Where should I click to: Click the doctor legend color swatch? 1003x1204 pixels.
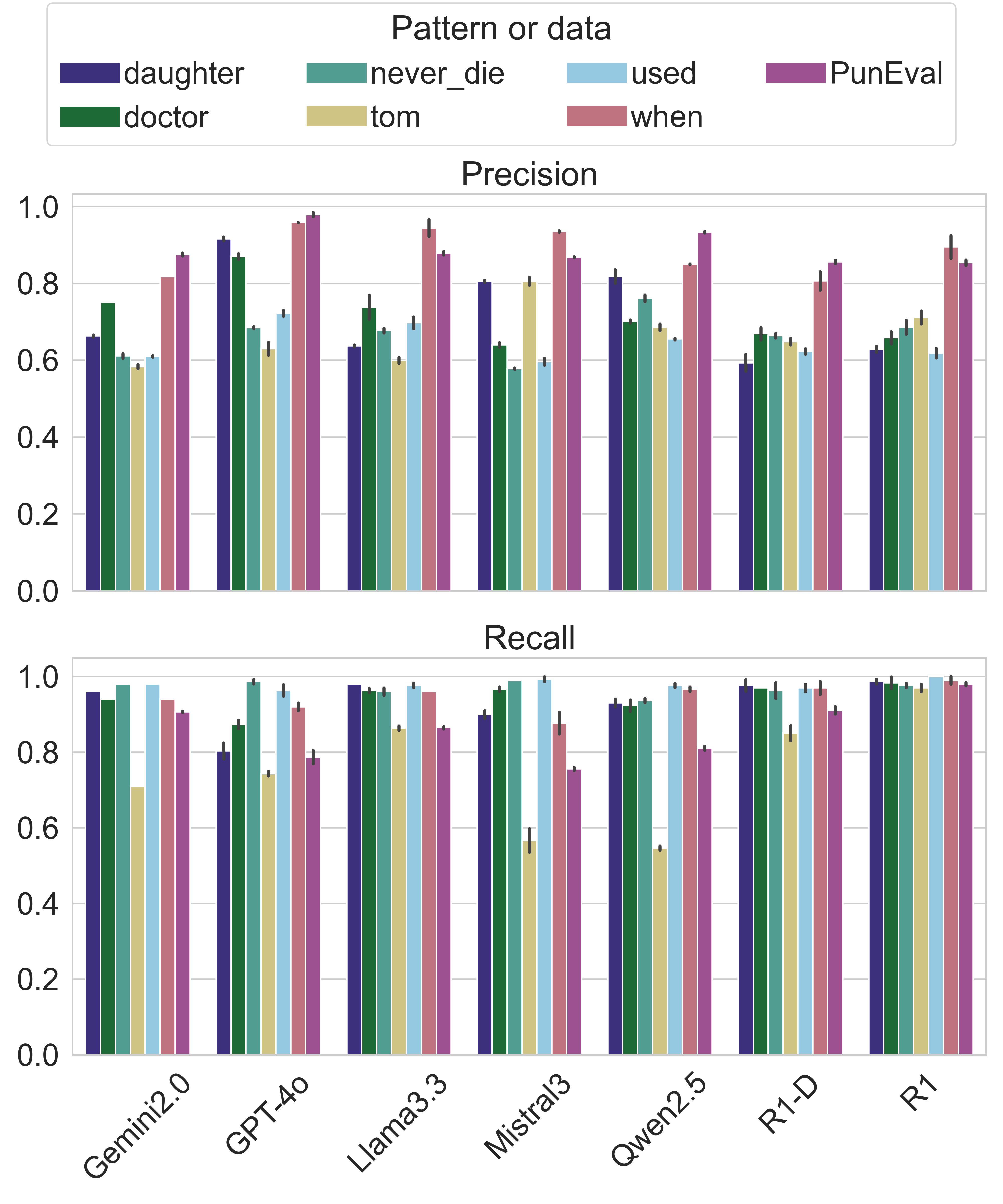90,116
